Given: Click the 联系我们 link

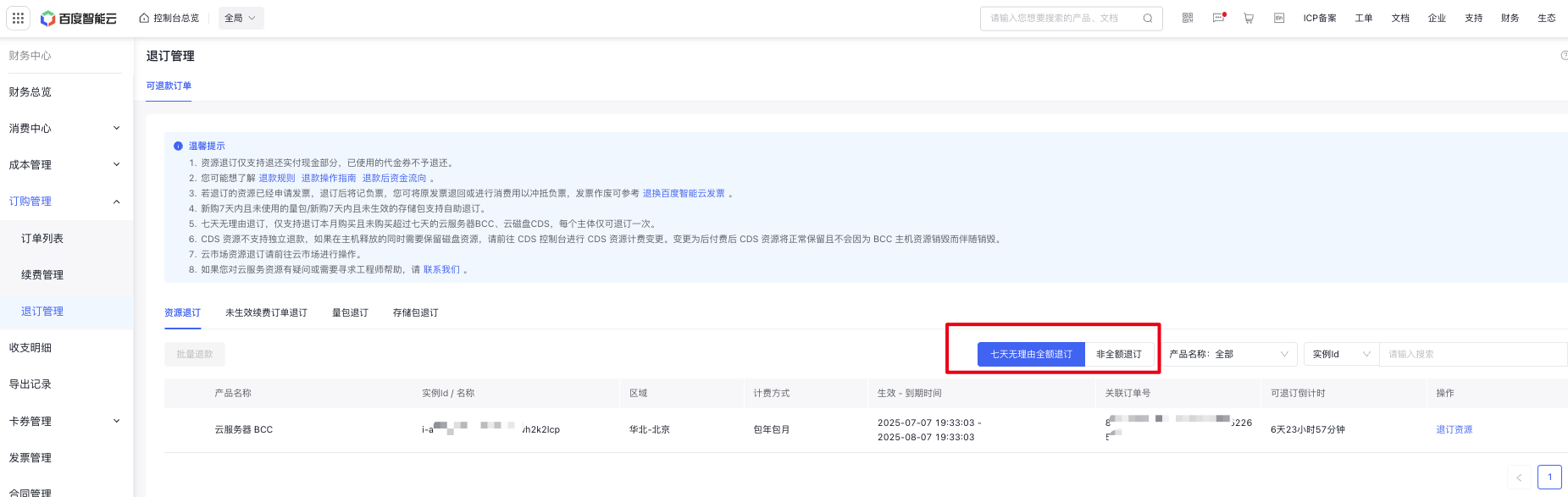Looking at the screenshot, I should (x=441, y=269).
